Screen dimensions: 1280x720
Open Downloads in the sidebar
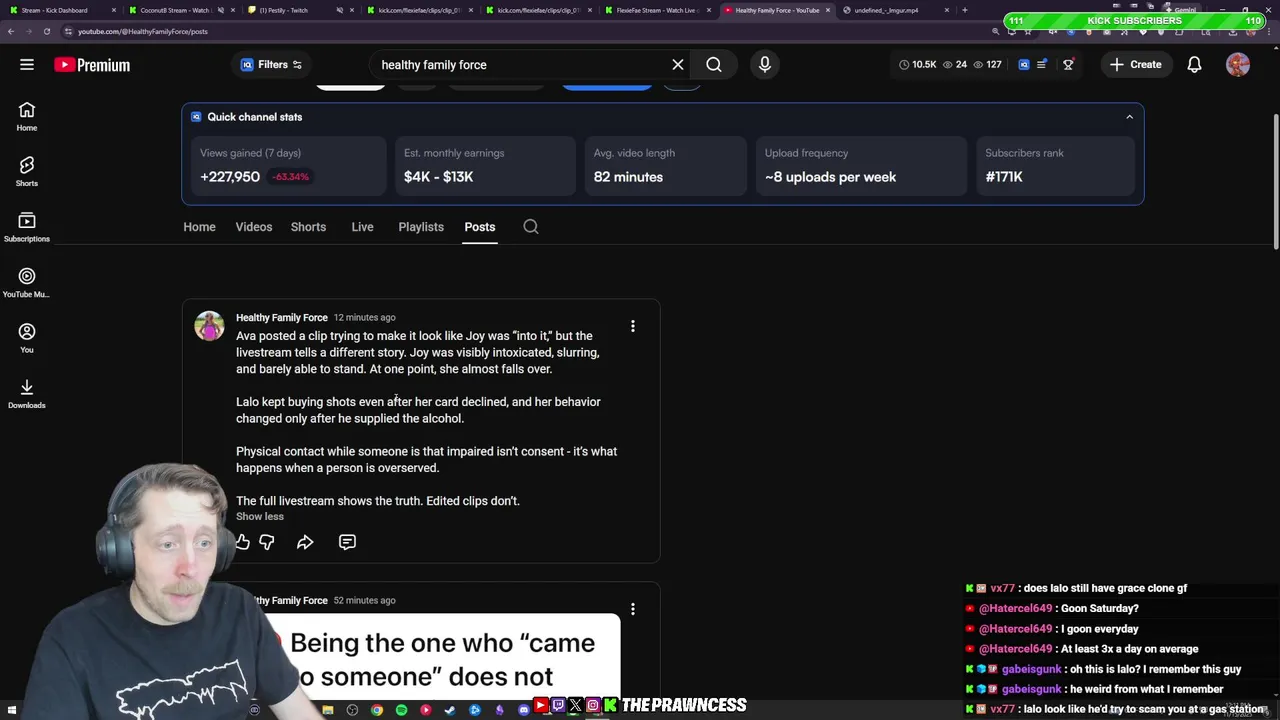click(27, 394)
